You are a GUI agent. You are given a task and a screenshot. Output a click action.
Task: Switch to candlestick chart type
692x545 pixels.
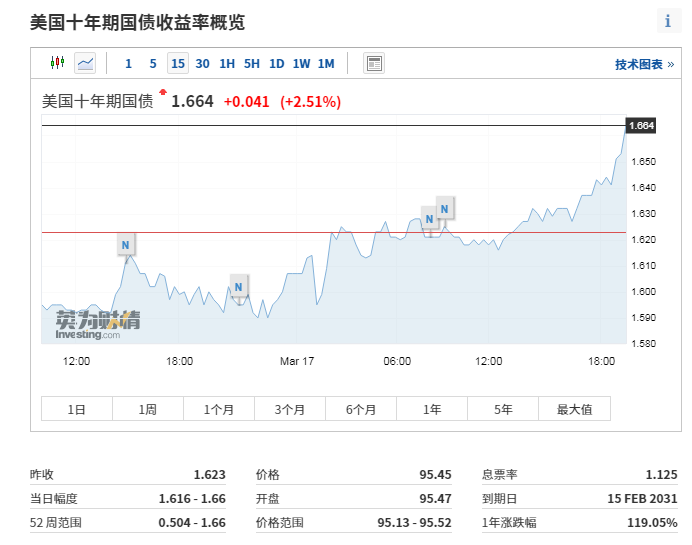click(57, 63)
